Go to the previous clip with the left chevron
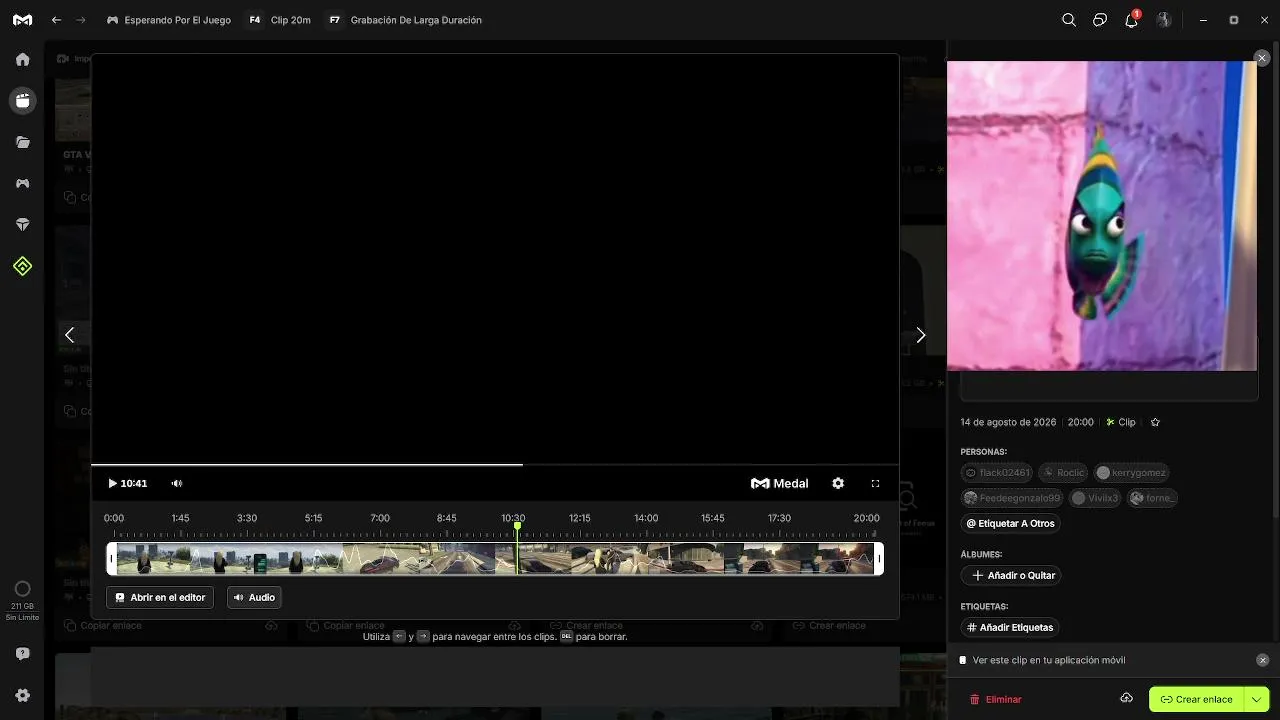The width and height of the screenshot is (1280, 720). (69, 335)
